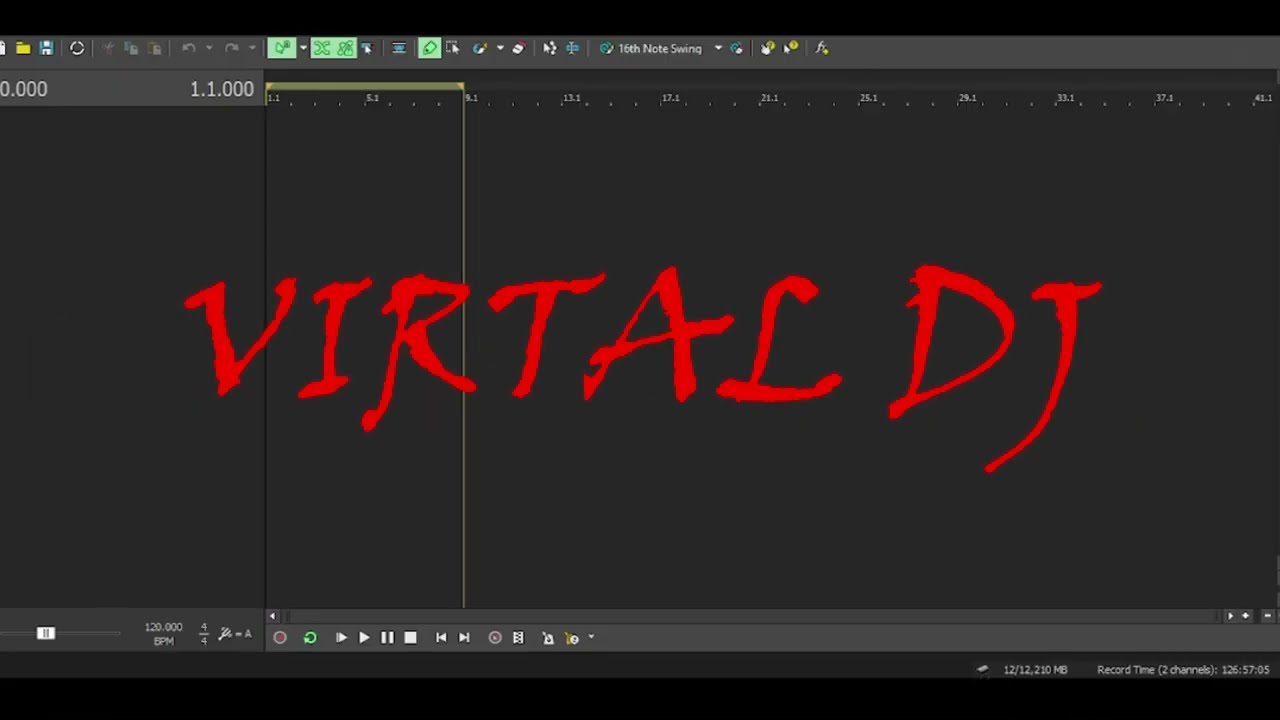Screen dimensions: 1280x720
Task: Click the film-strip transport icon
Action: [518, 638]
